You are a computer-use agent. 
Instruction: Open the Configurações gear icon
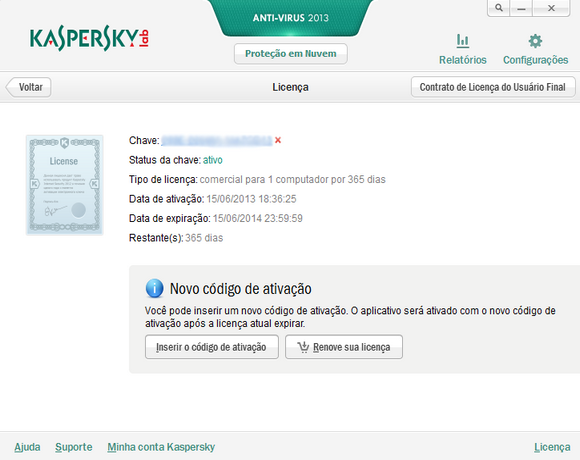pyautogui.click(x=535, y=41)
